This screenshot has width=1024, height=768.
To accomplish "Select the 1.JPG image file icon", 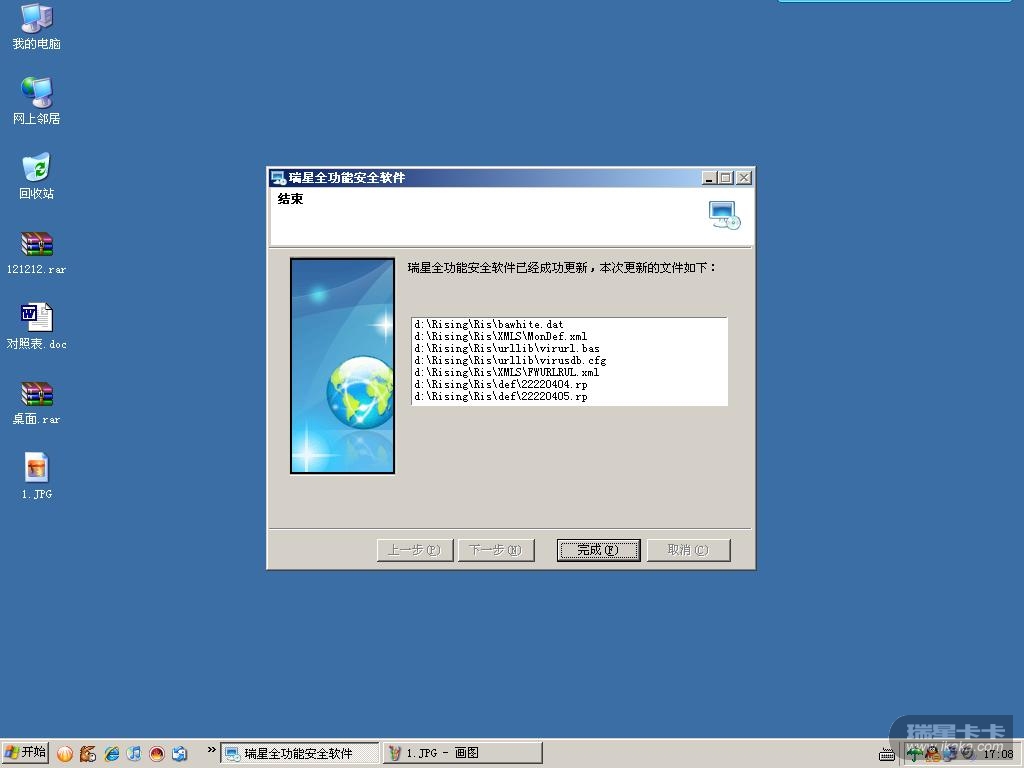I will (37, 477).
